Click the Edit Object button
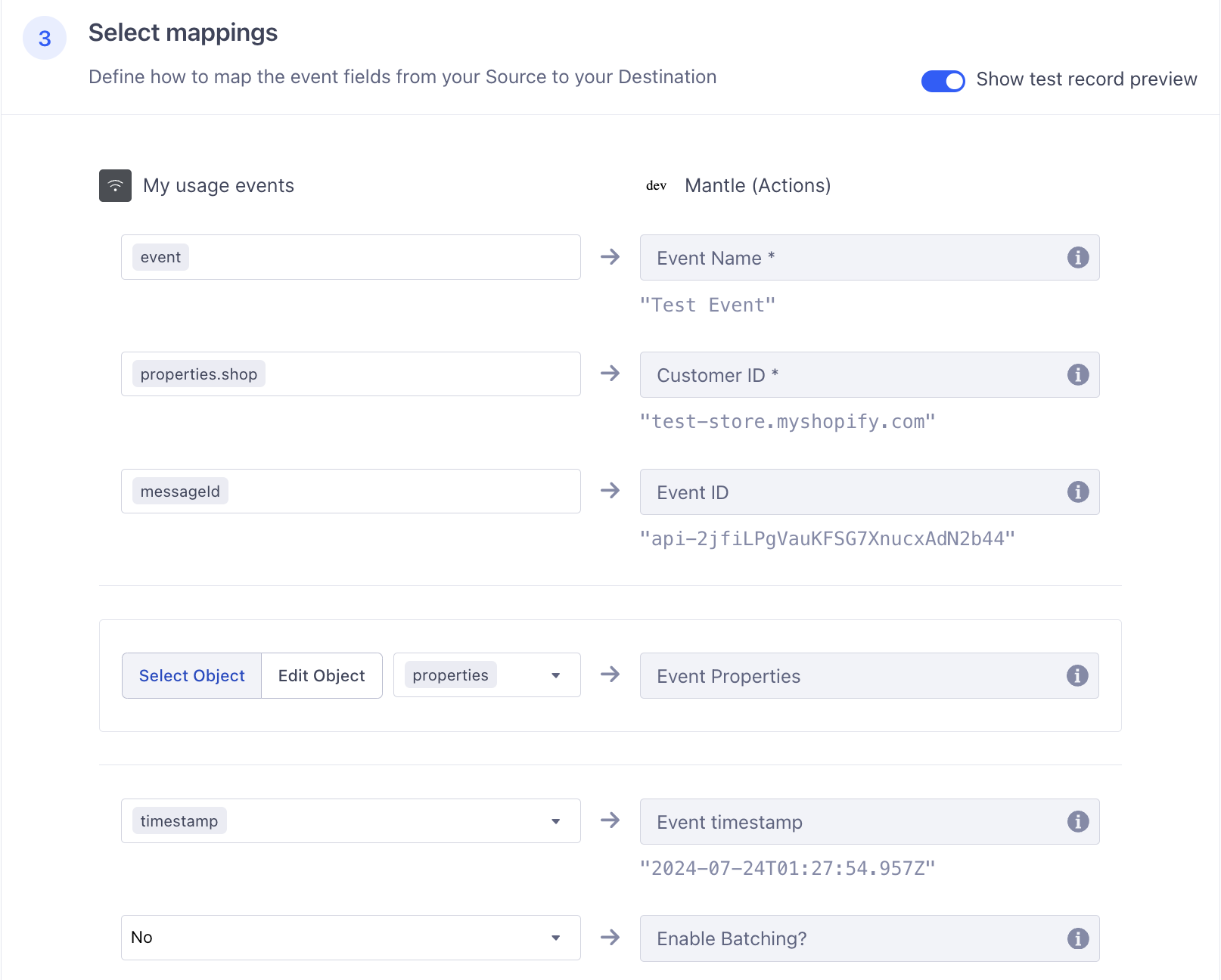 321,675
